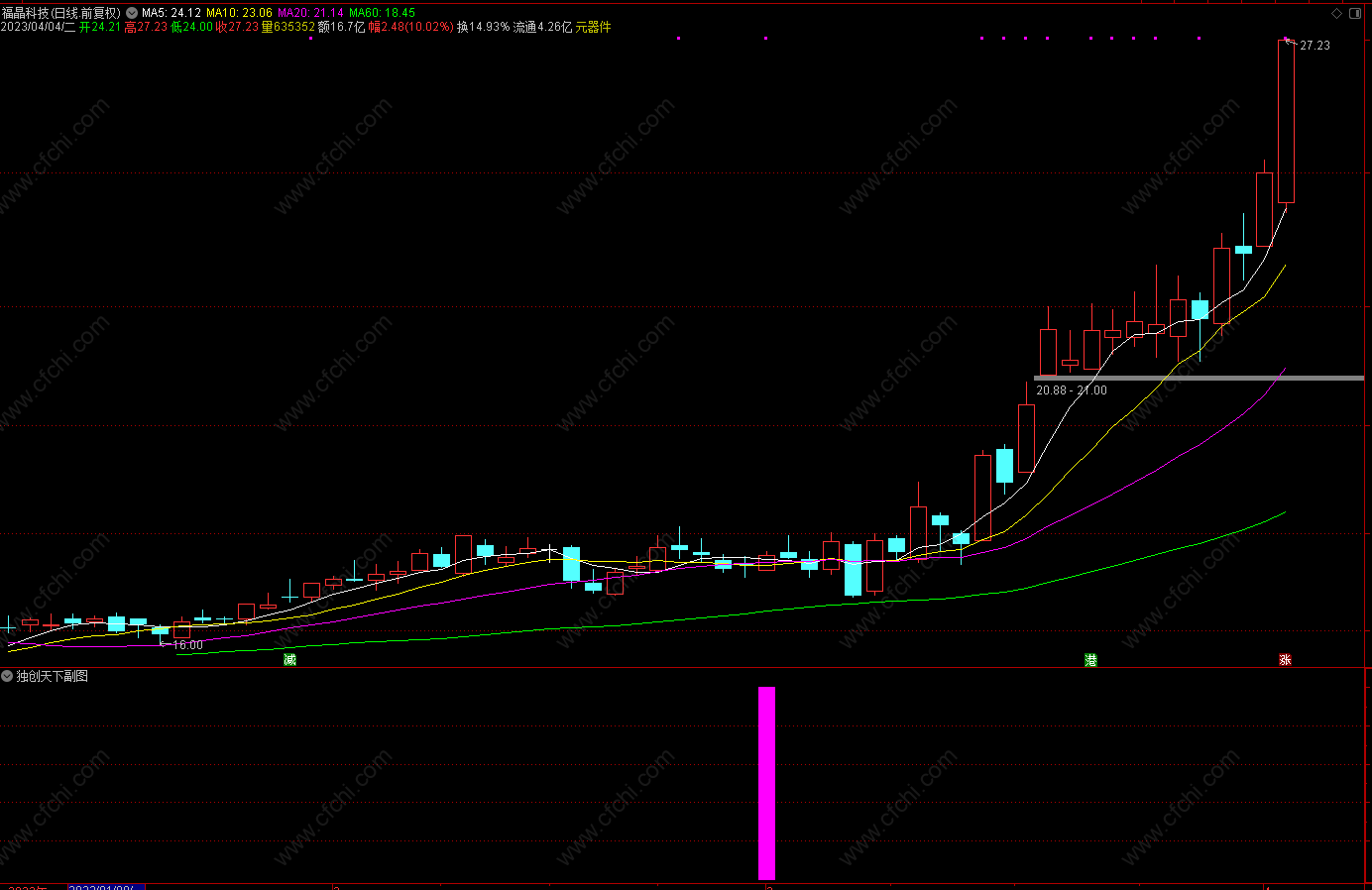1372x890 pixels.
Task: Click the tall magenta bar in sub-chart
Action: (x=766, y=783)
